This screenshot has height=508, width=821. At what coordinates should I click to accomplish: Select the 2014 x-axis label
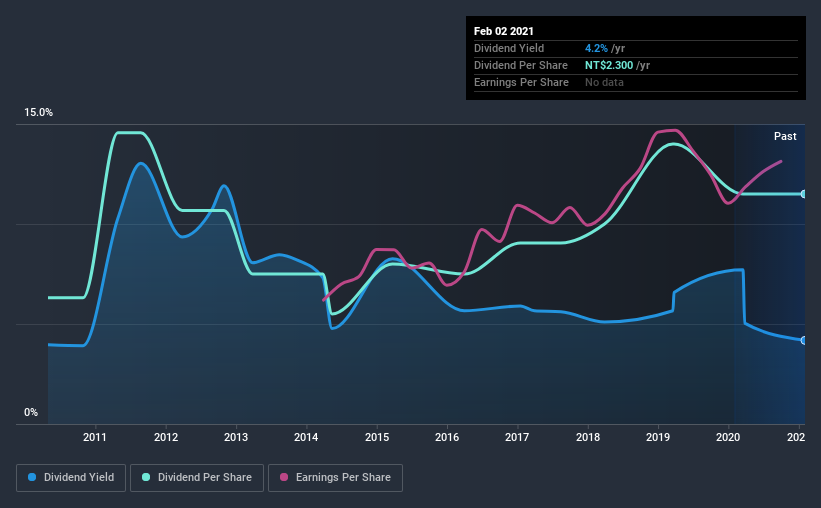(306, 437)
